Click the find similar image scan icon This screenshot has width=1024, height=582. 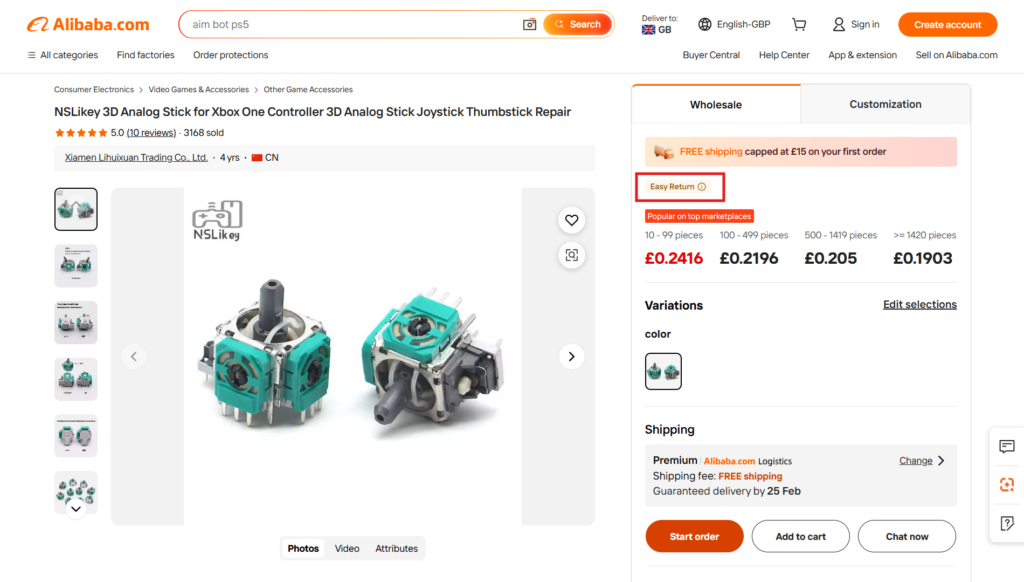pyautogui.click(x=571, y=255)
